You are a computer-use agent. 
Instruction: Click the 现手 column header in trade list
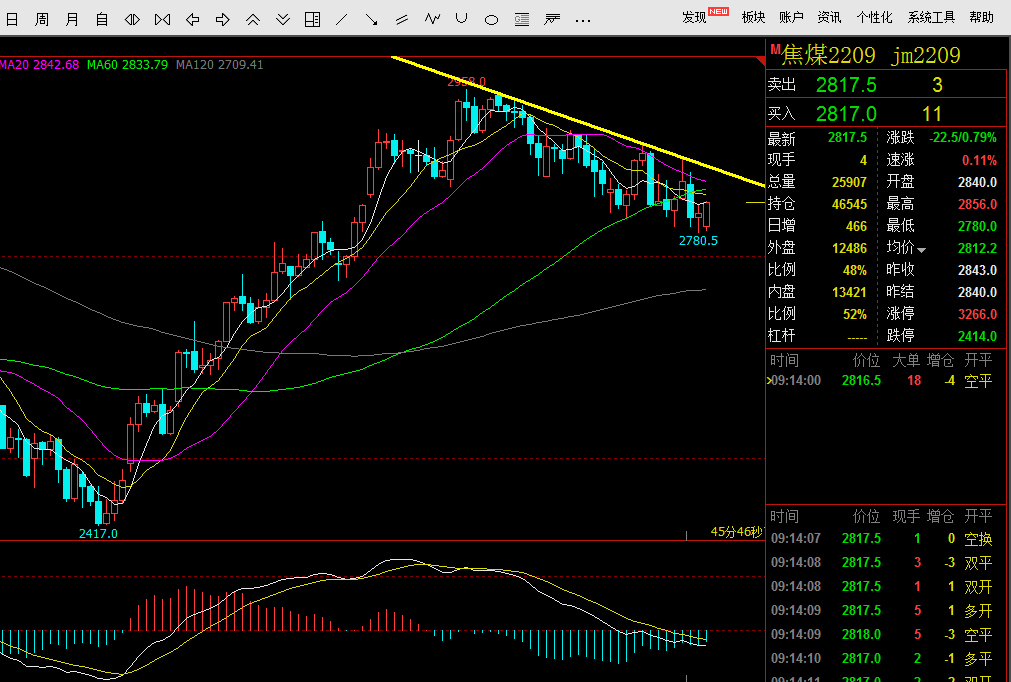[x=905, y=516]
